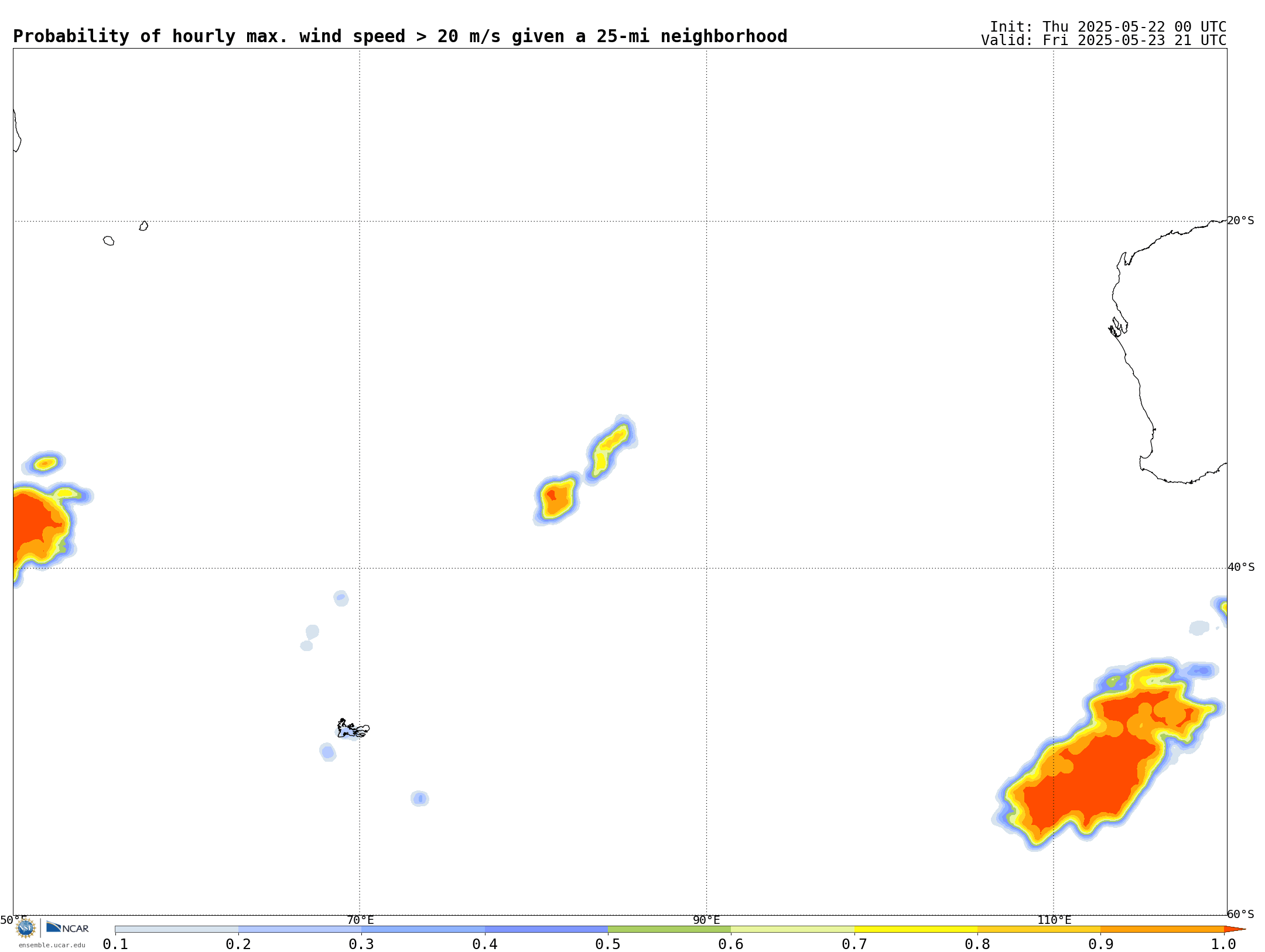Click the 50°E longitude label
1265x952 pixels.
point(13,920)
